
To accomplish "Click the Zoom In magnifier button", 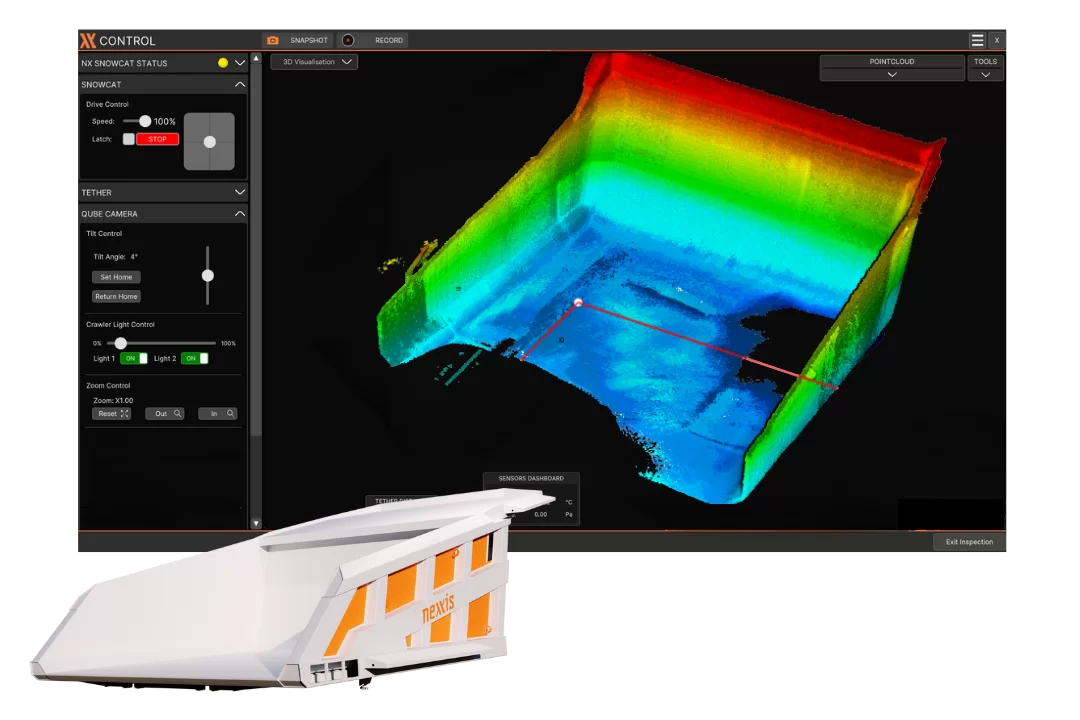I will point(218,414).
